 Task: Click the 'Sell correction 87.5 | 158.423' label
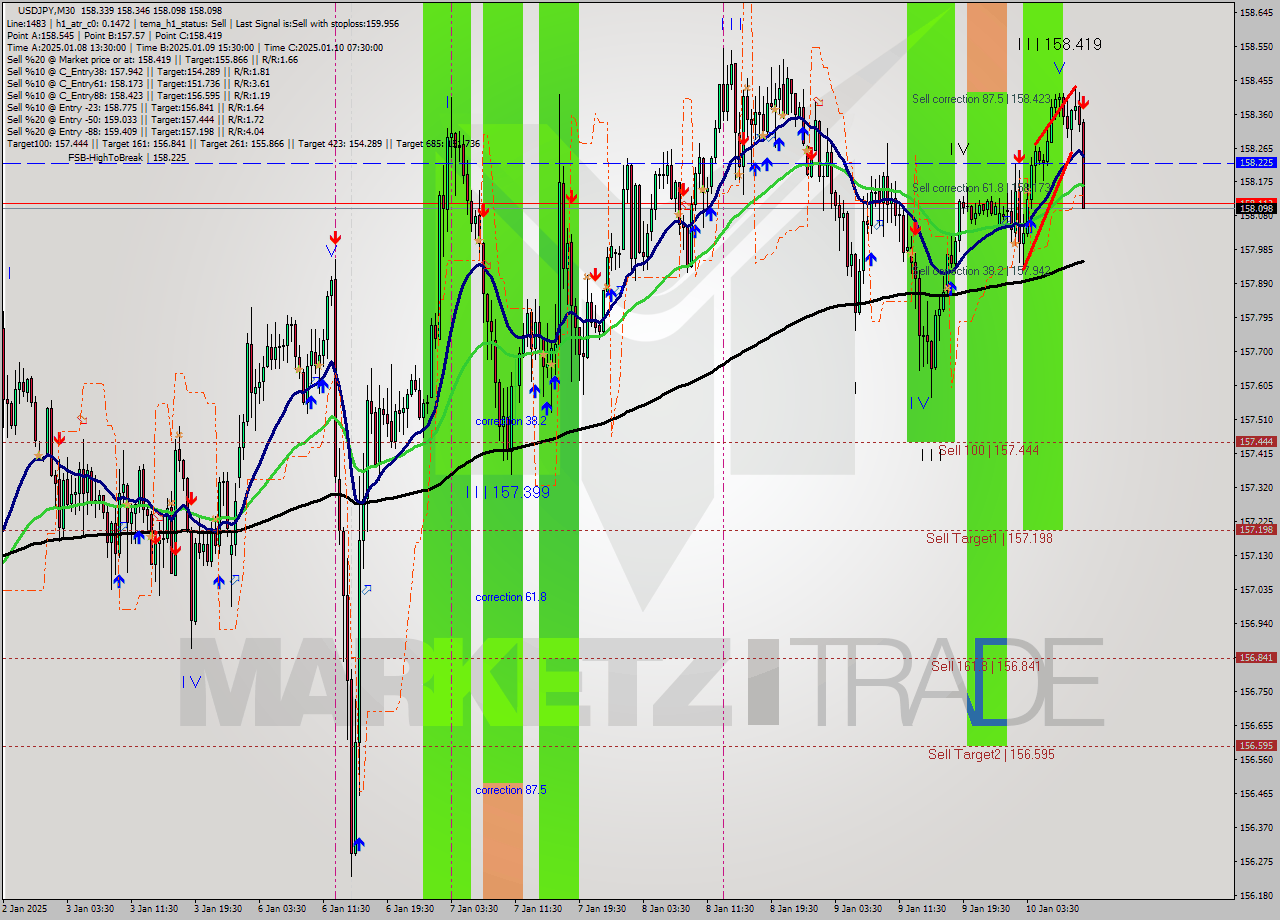tap(981, 99)
